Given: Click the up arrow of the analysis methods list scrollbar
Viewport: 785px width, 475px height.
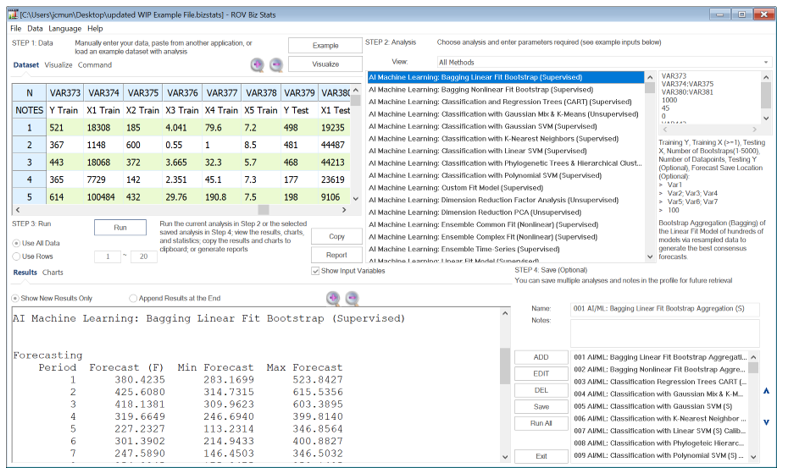Looking at the screenshot, I should point(650,77).
